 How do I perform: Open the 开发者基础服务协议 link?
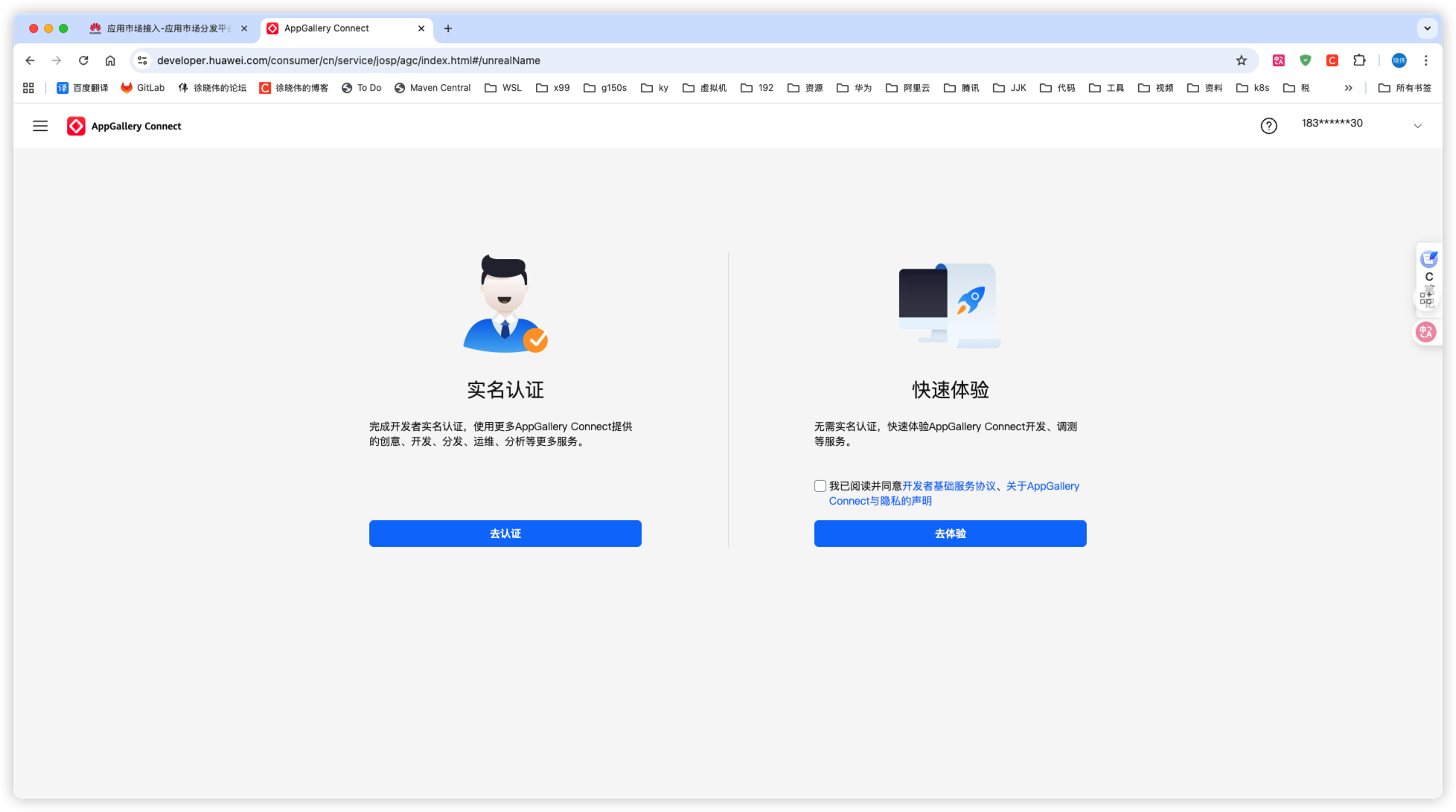click(948, 486)
